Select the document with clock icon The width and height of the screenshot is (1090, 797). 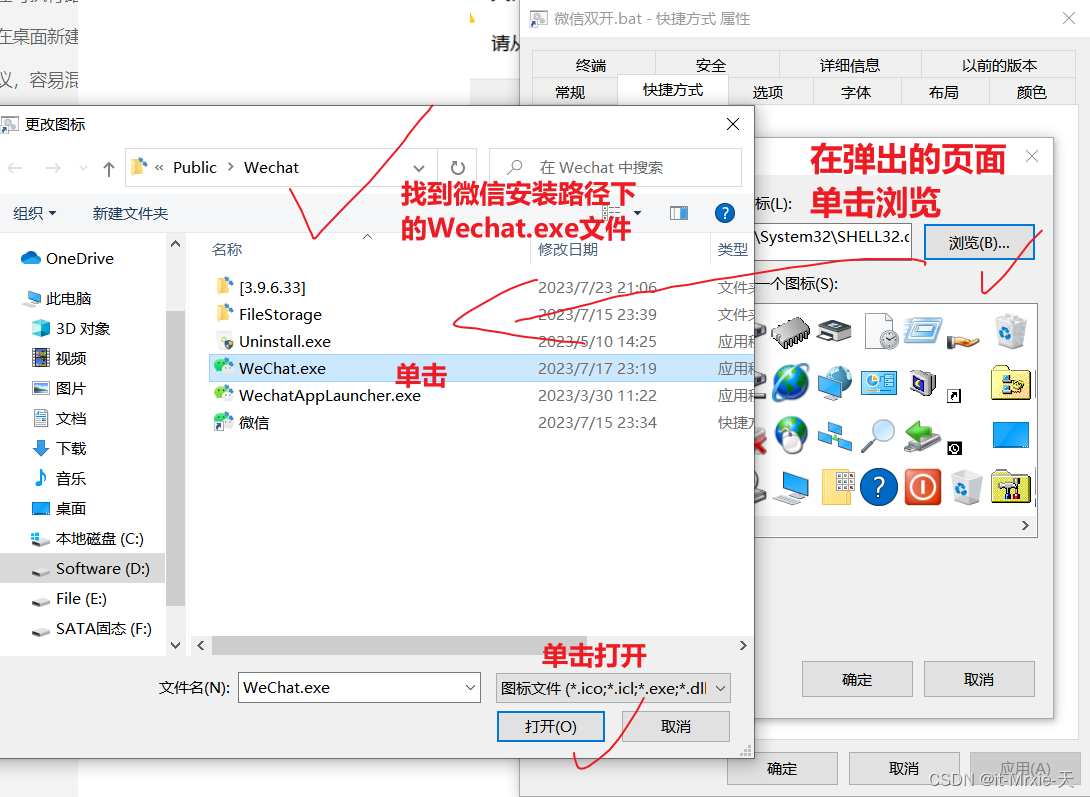coord(880,331)
